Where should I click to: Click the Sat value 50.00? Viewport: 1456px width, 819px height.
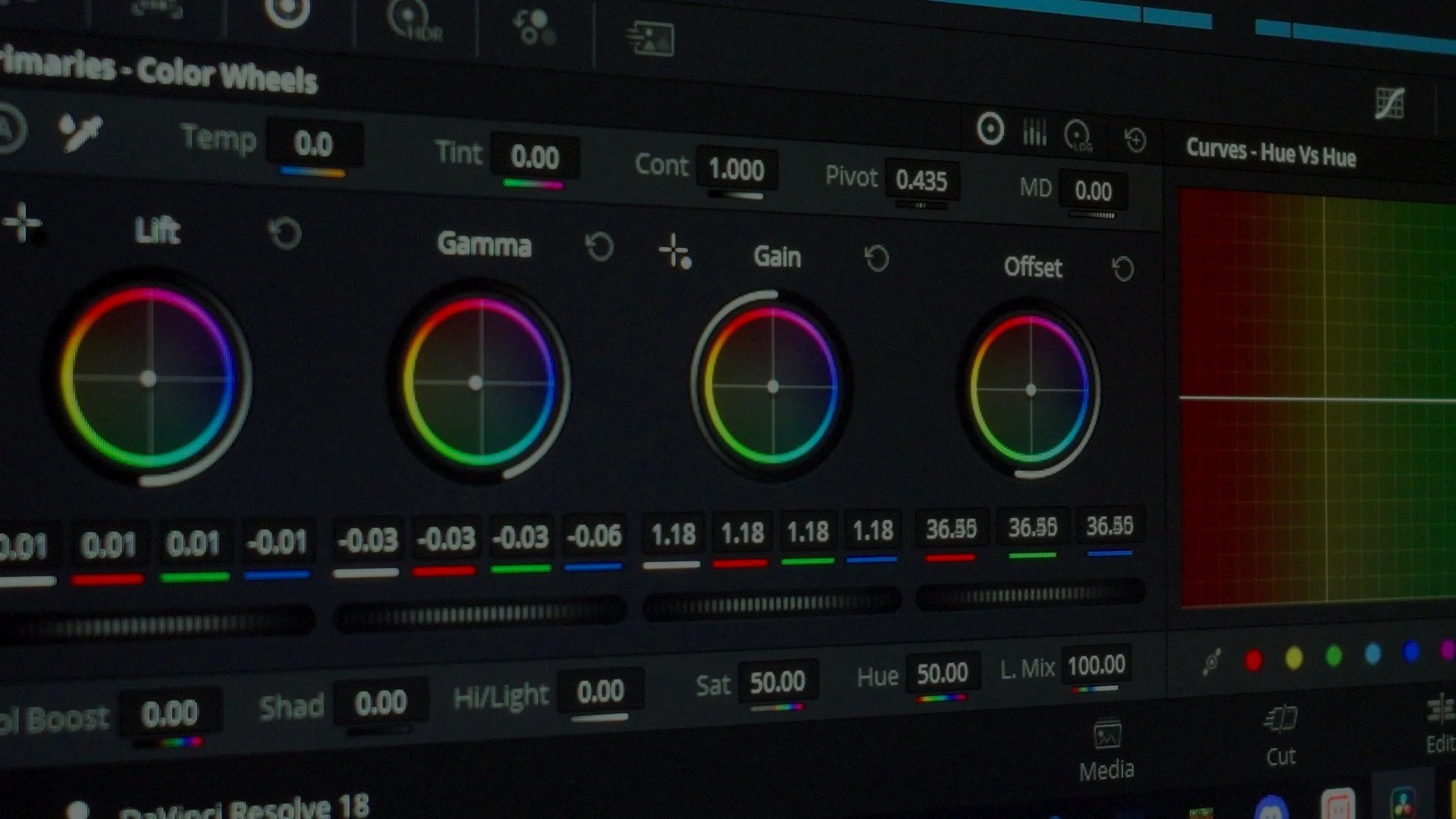[777, 682]
